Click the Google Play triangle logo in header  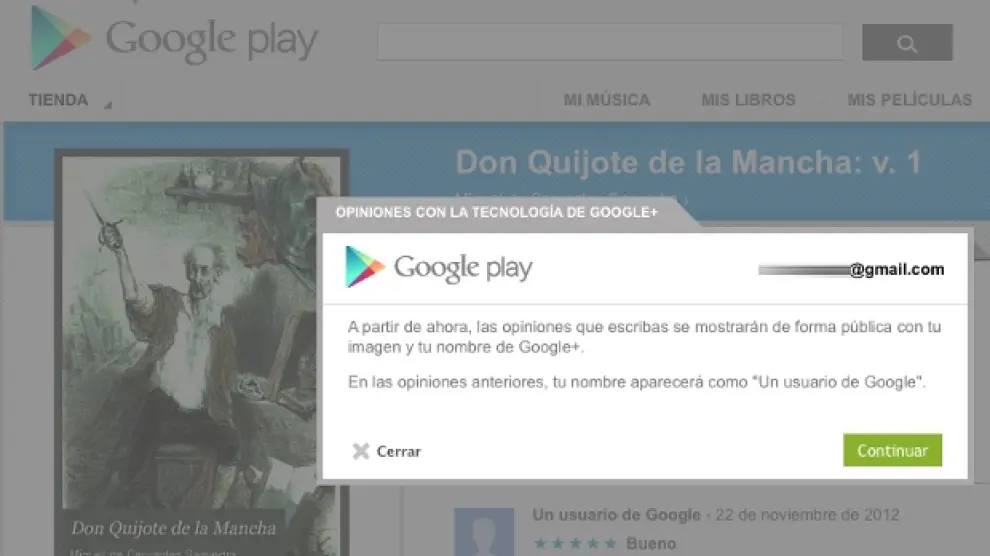60,40
